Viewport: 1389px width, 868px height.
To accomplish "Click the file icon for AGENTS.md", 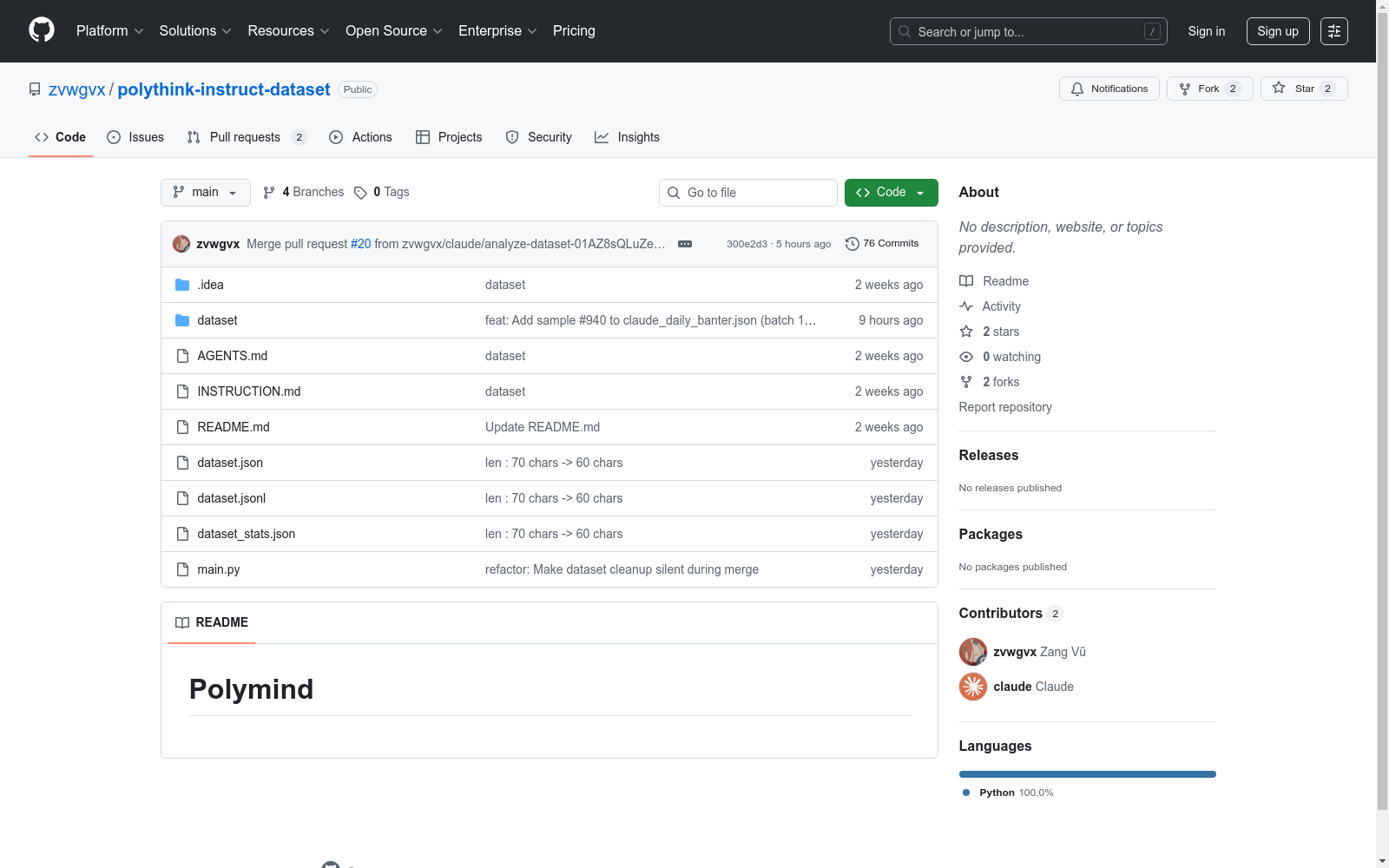I will pyautogui.click(x=182, y=356).
